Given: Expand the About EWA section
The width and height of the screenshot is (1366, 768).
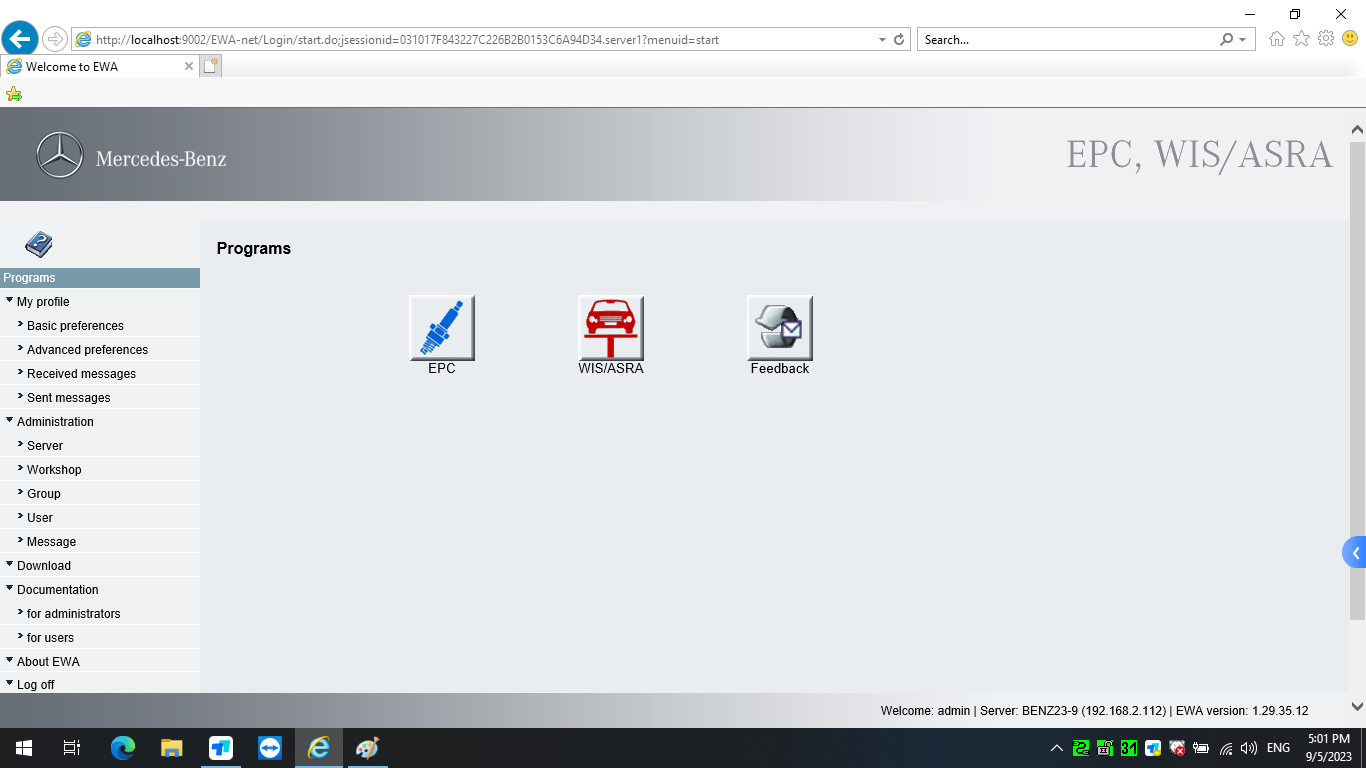Looking at the screenshot, I should click(x=10, y=661).
